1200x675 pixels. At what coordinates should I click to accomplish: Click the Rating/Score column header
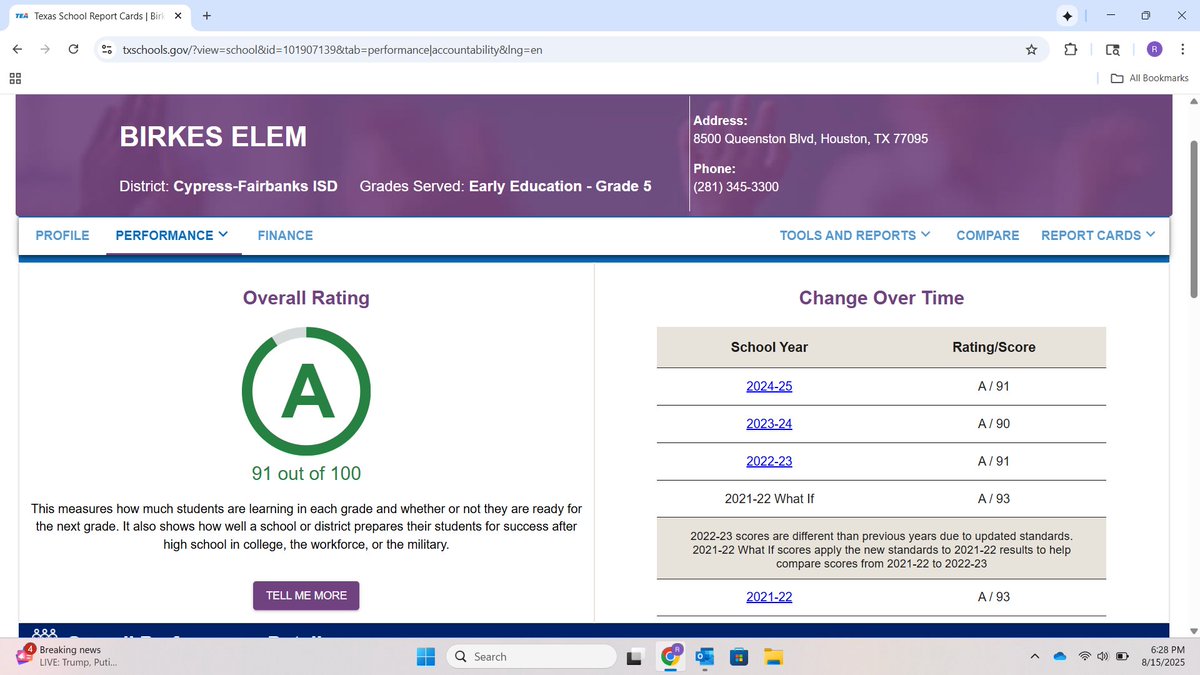[x=994, y=347]
